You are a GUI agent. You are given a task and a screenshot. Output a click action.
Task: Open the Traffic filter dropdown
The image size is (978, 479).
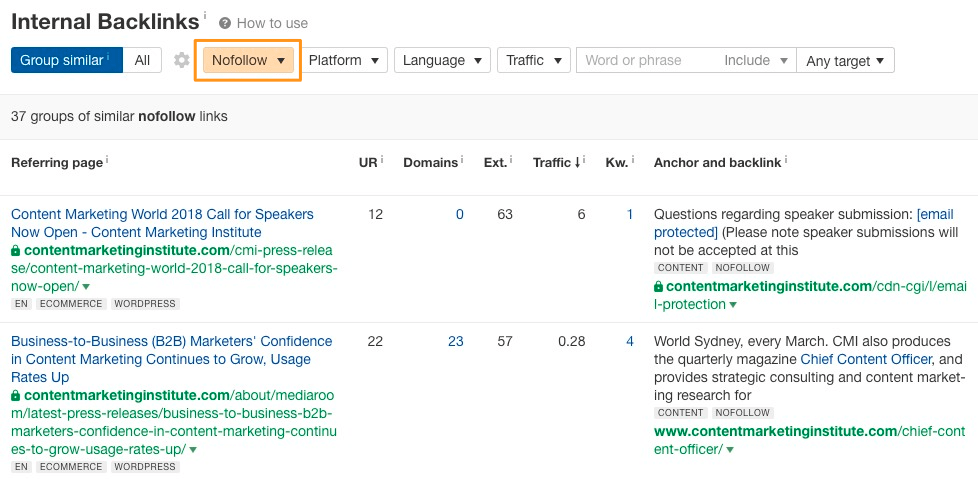tap(534, 60)
